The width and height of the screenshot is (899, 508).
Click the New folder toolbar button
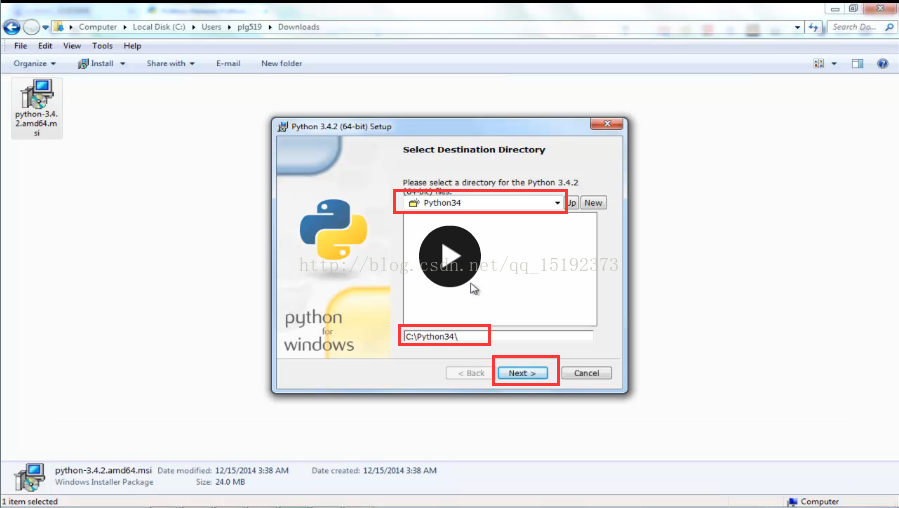click(x=282, y=64)
